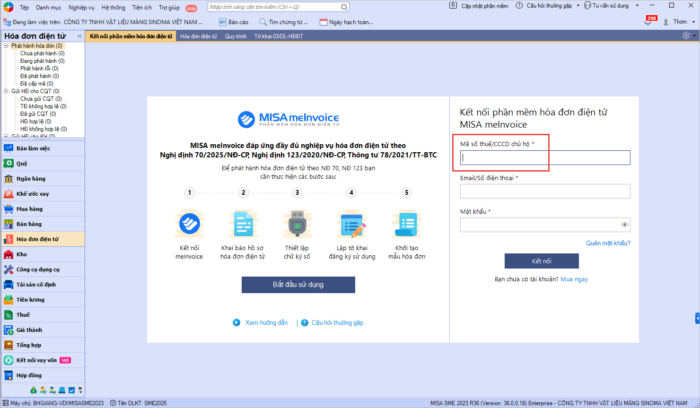This screenshot has width=700, height=408.
Task: Click the Bắt đầu sử dụng button
Action: click(x=298, y=285)
